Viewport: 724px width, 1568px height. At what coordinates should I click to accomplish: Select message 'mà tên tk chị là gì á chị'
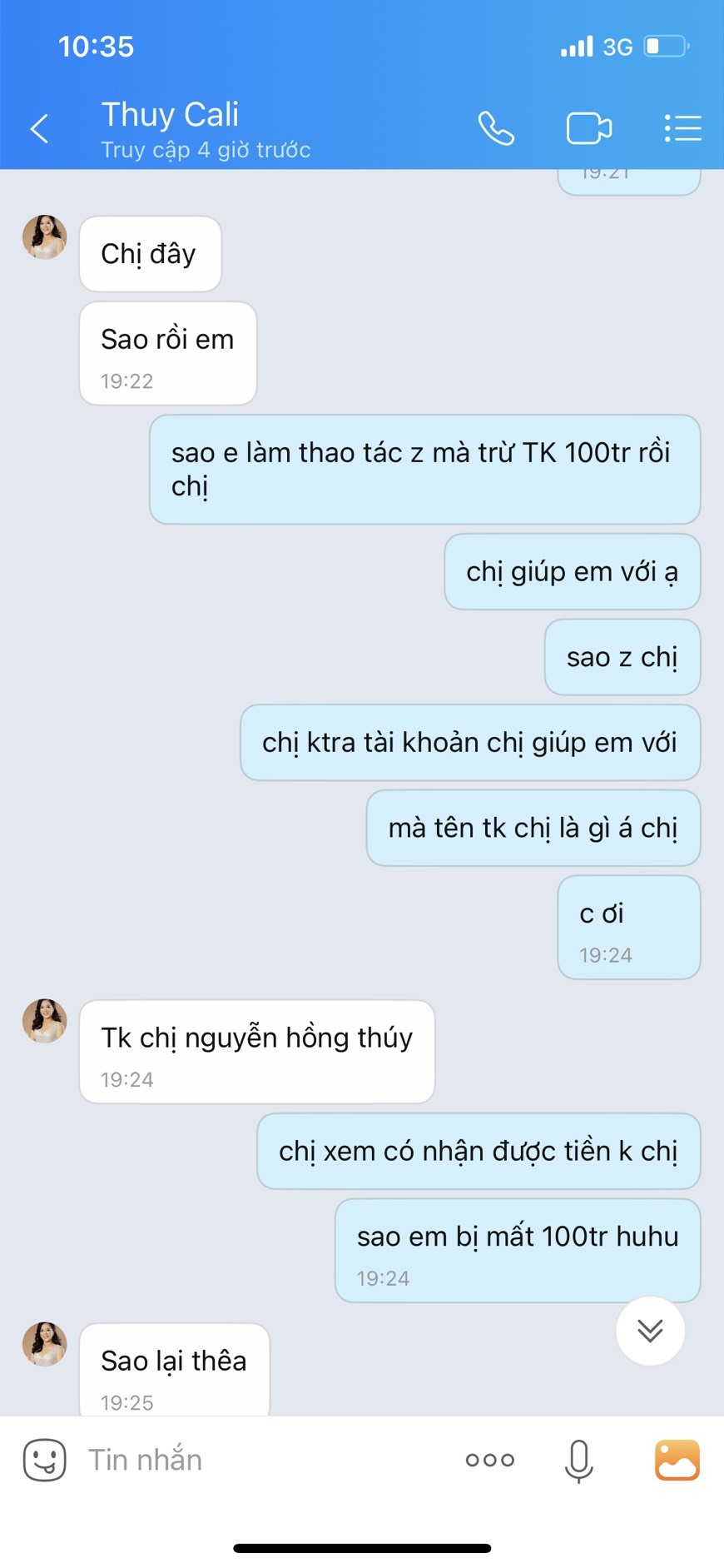pos(533,829)
